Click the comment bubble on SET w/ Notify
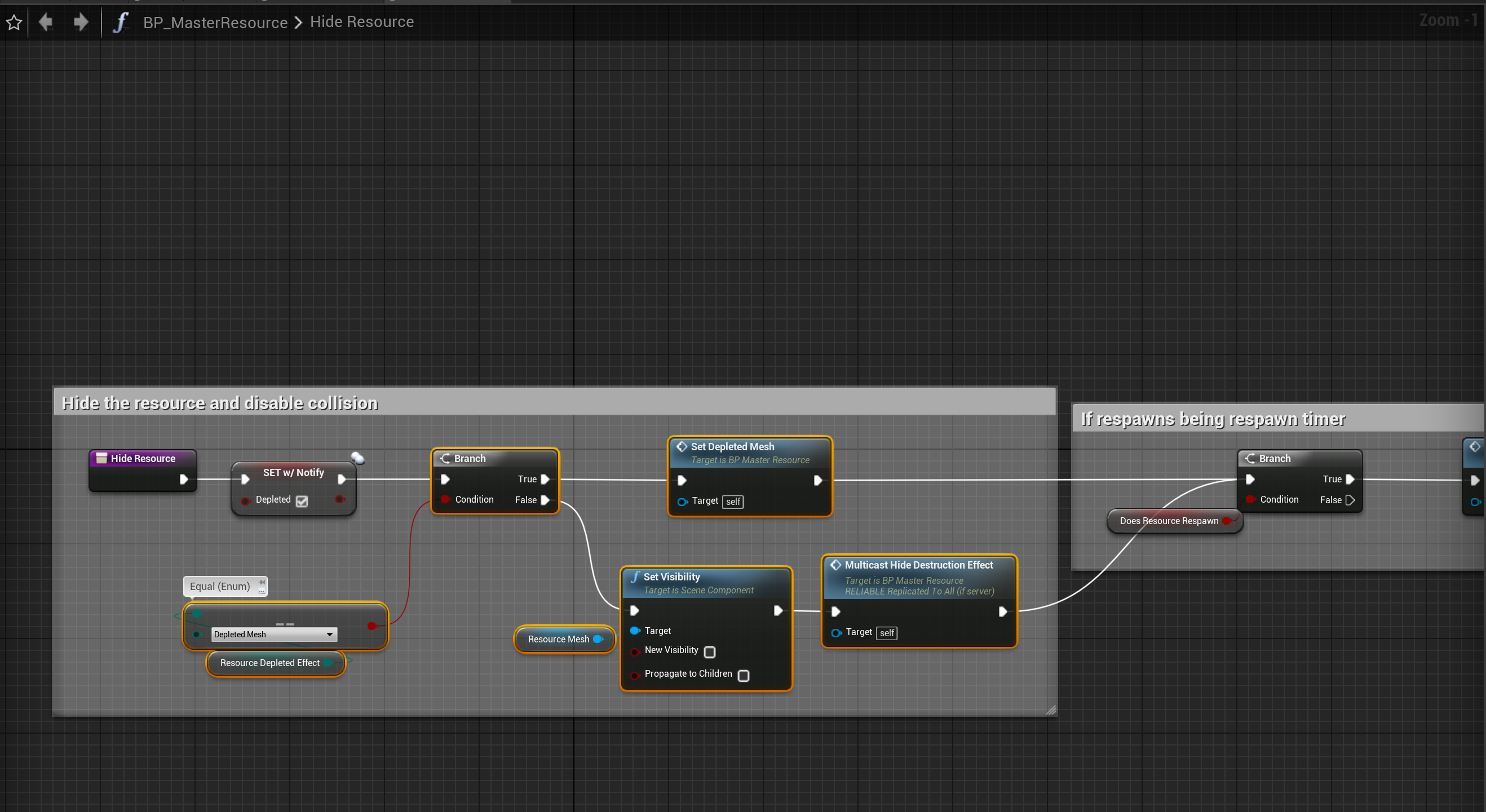 coord(357,458)
